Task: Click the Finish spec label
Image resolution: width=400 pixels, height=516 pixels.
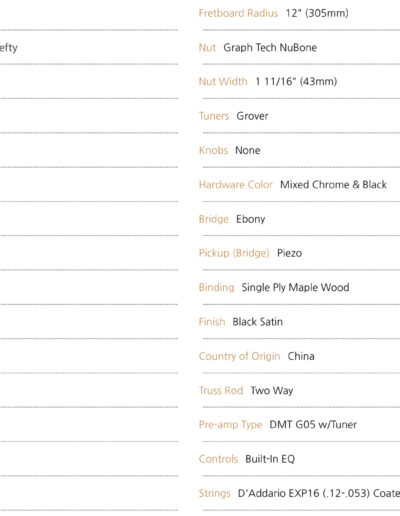Action: 212,322
